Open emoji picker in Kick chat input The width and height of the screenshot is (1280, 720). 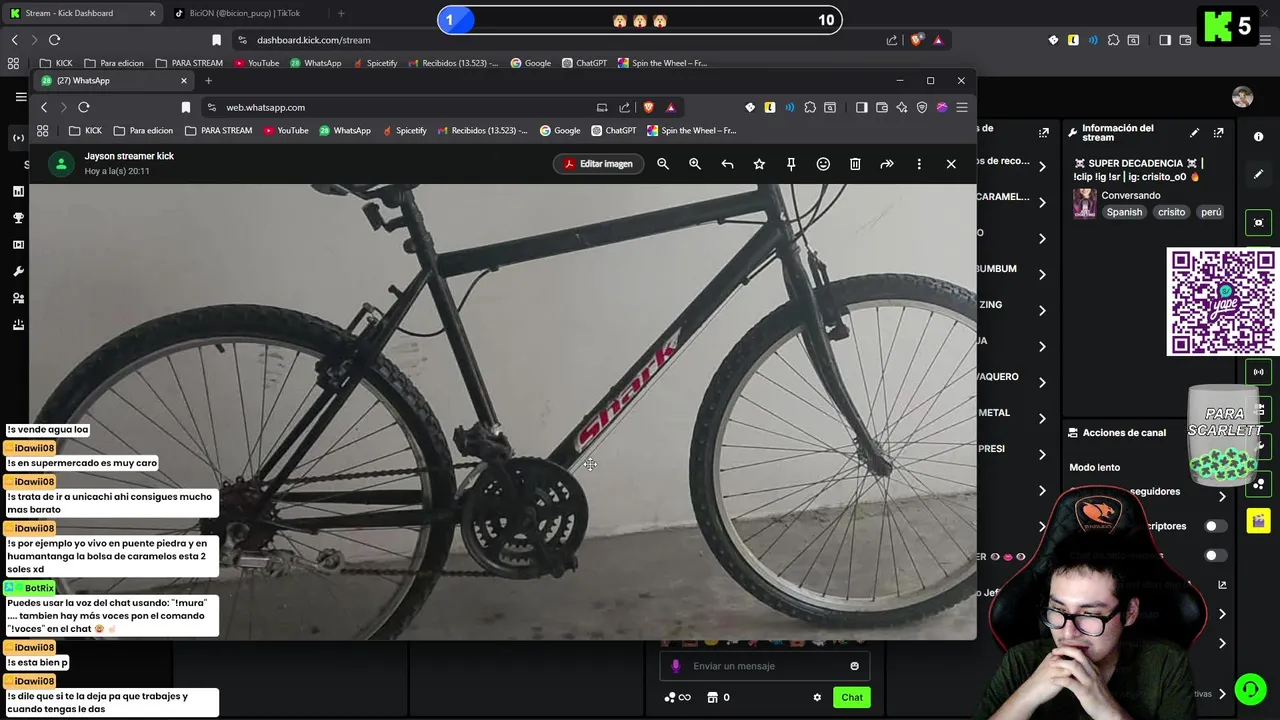click(854, 666)
